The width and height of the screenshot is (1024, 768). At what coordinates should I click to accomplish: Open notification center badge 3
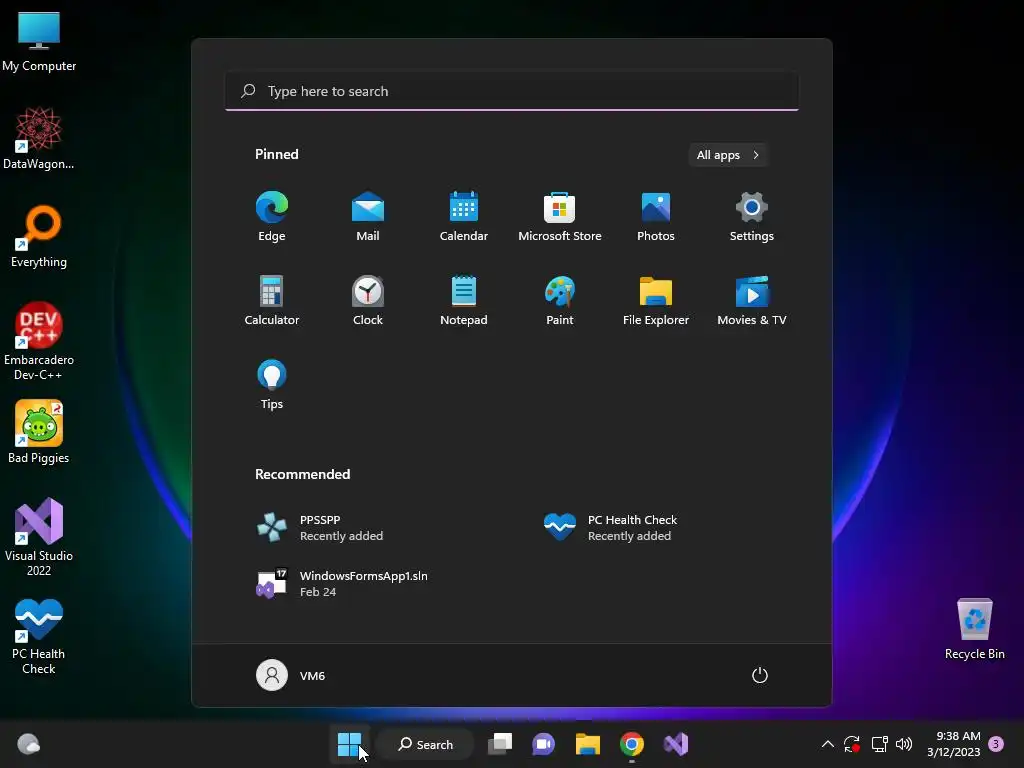click(996, 744)
